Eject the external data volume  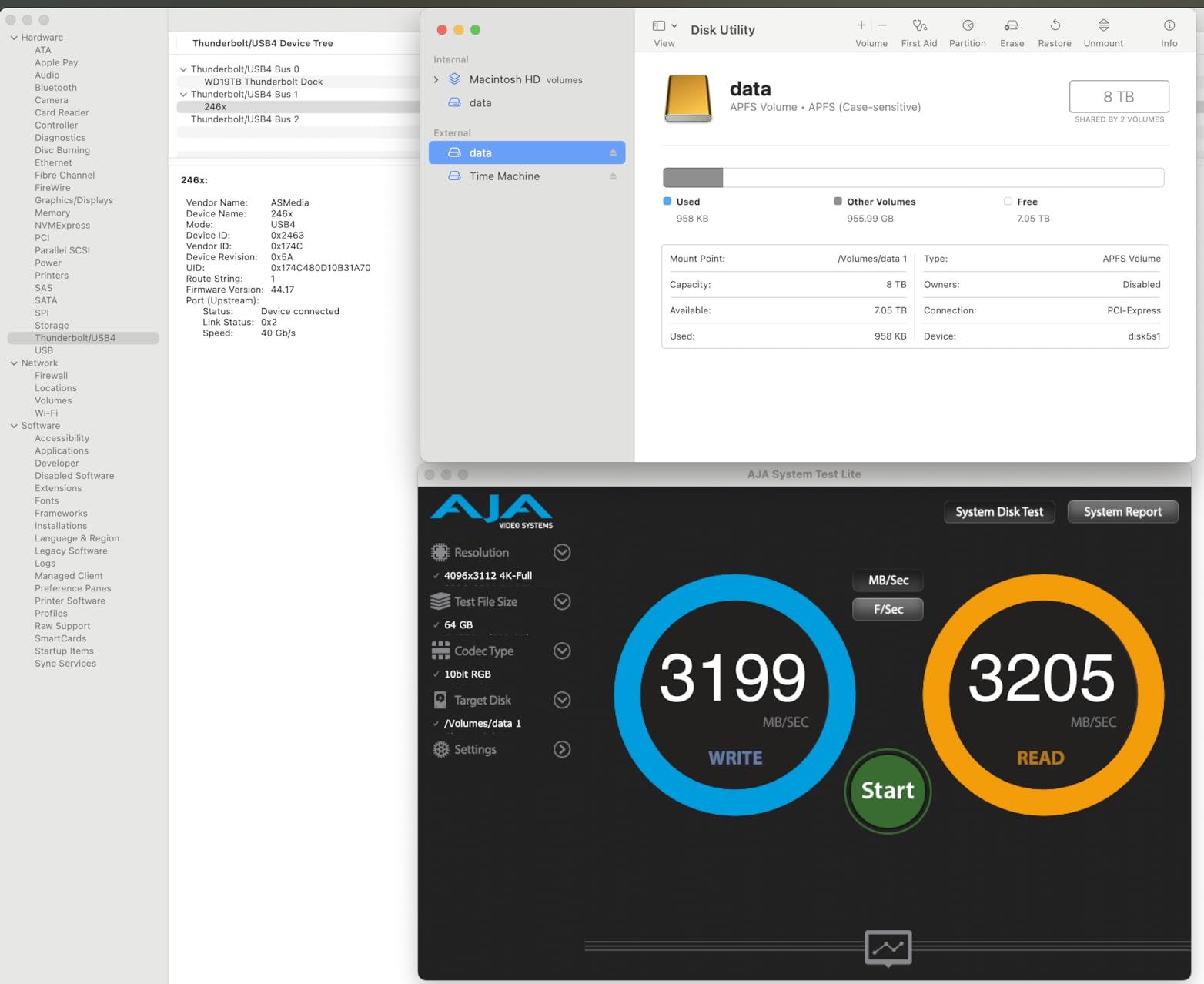pos(613,153)
